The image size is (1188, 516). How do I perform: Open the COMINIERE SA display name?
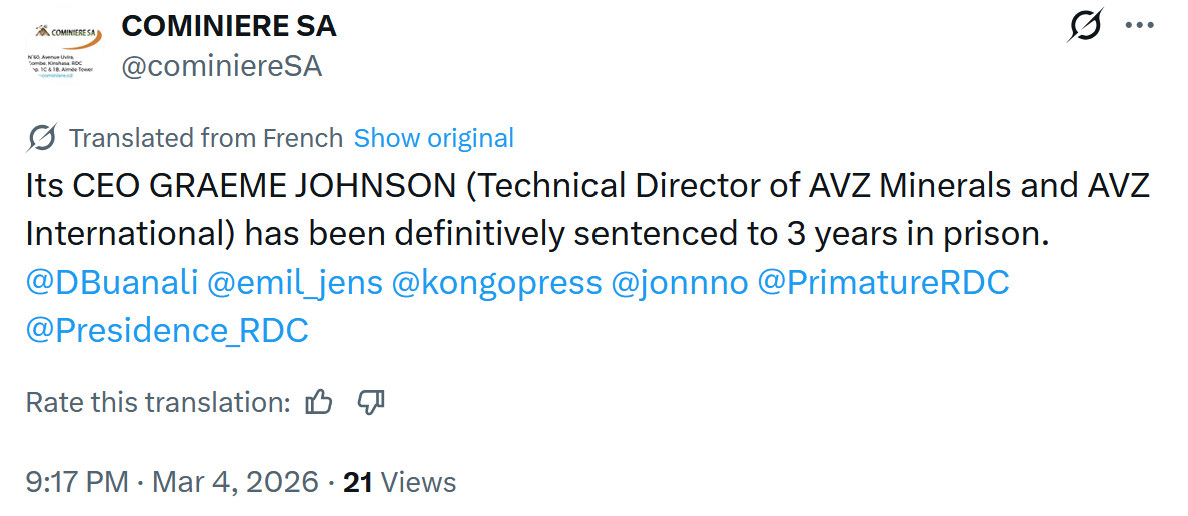click(x=229, y=27)
